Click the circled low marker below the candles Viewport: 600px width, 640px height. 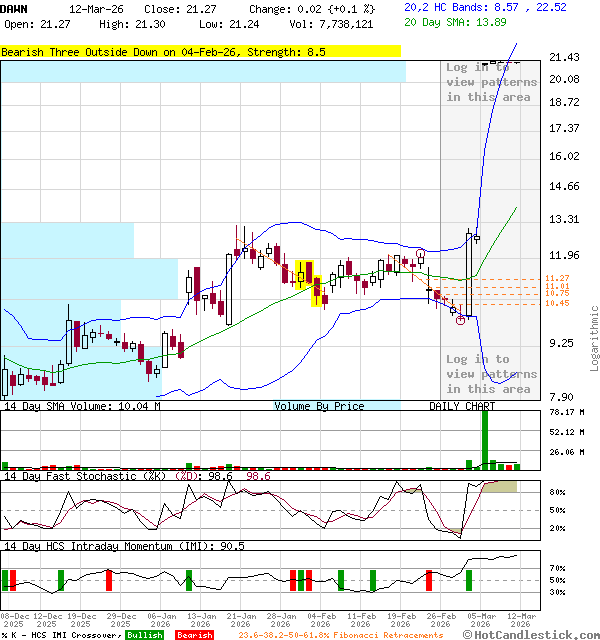pyautogui.click(x=460, y=320)
